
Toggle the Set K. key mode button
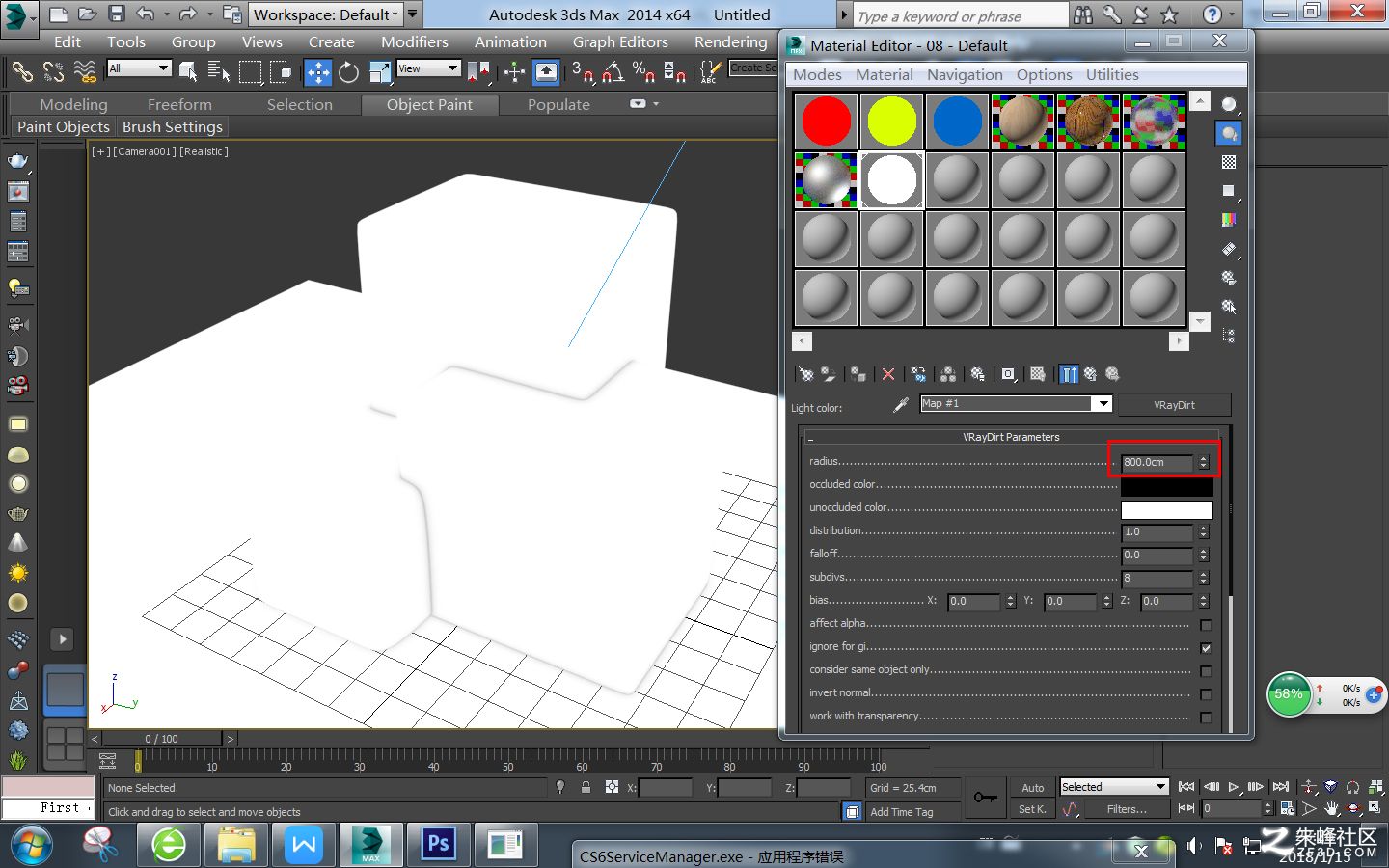click(x=1033, y=809)
